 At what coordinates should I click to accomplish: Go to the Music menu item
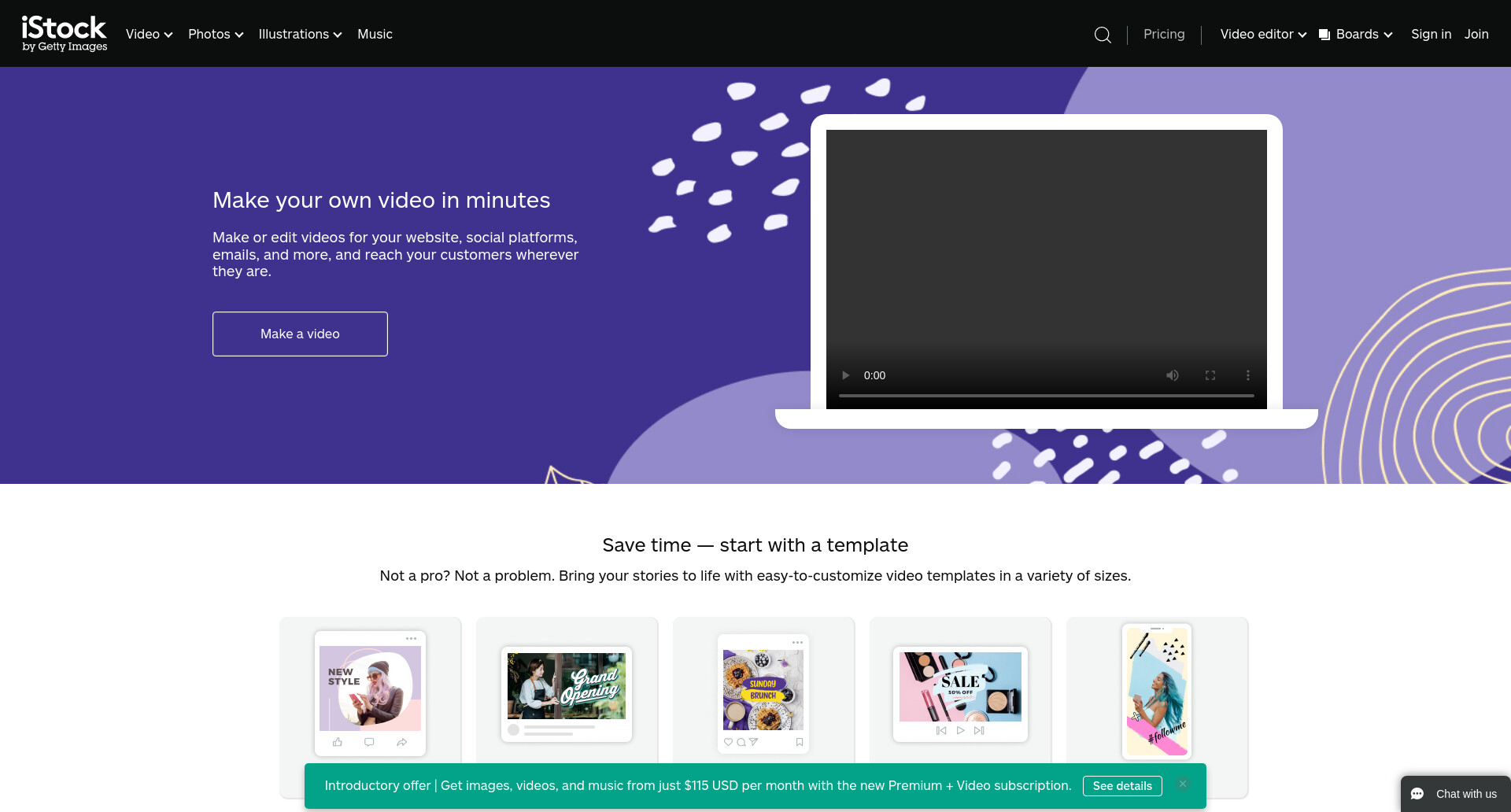pos(375,34)
